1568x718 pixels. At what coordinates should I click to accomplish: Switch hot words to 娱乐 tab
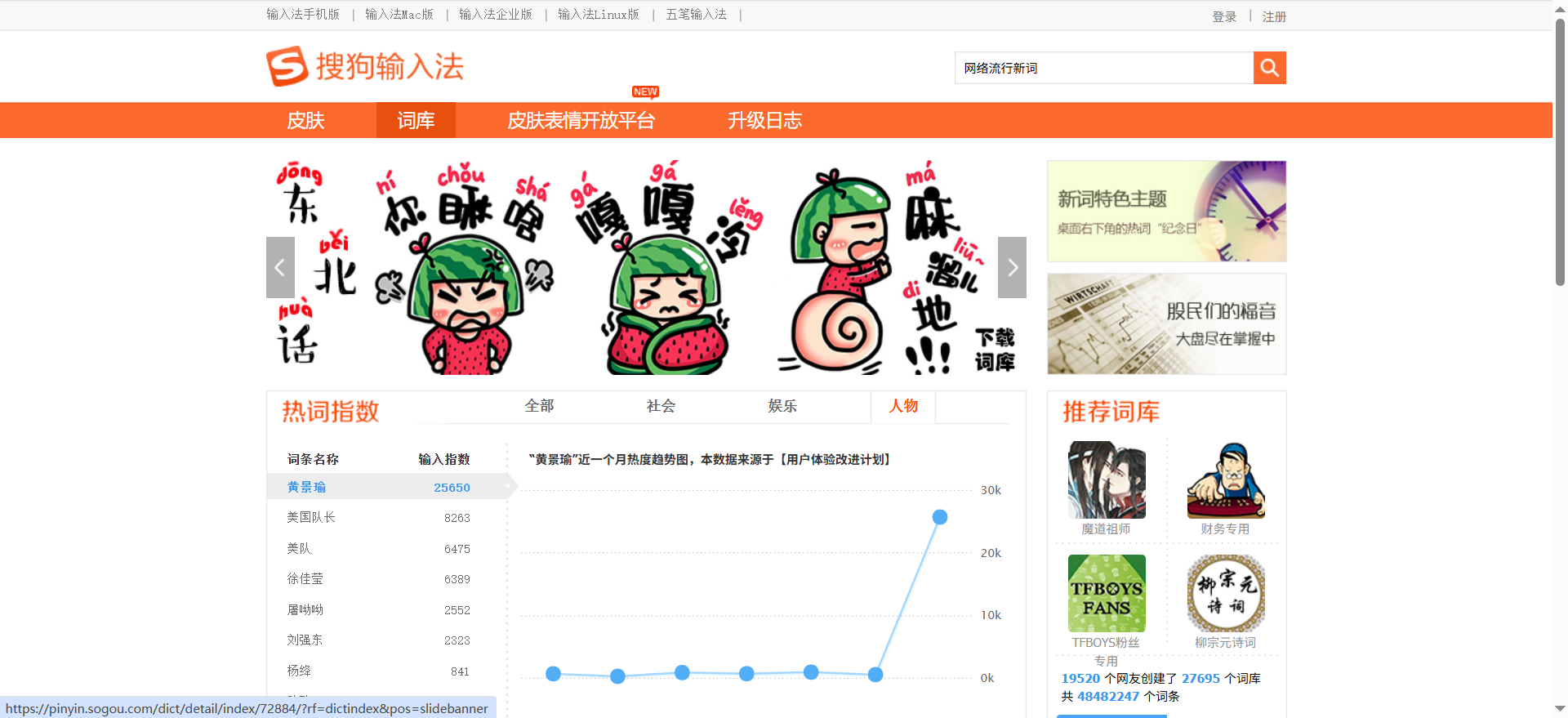[x=782, y=406]
